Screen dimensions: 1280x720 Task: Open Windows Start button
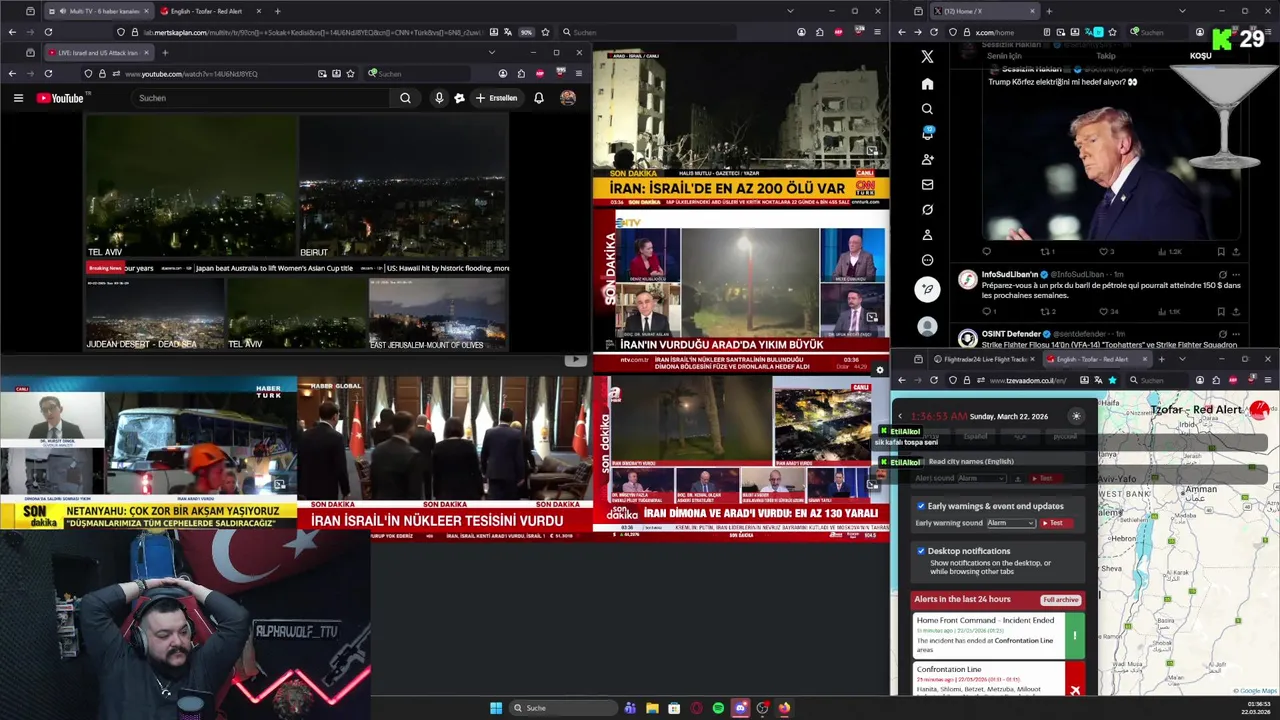coord(496,708)
